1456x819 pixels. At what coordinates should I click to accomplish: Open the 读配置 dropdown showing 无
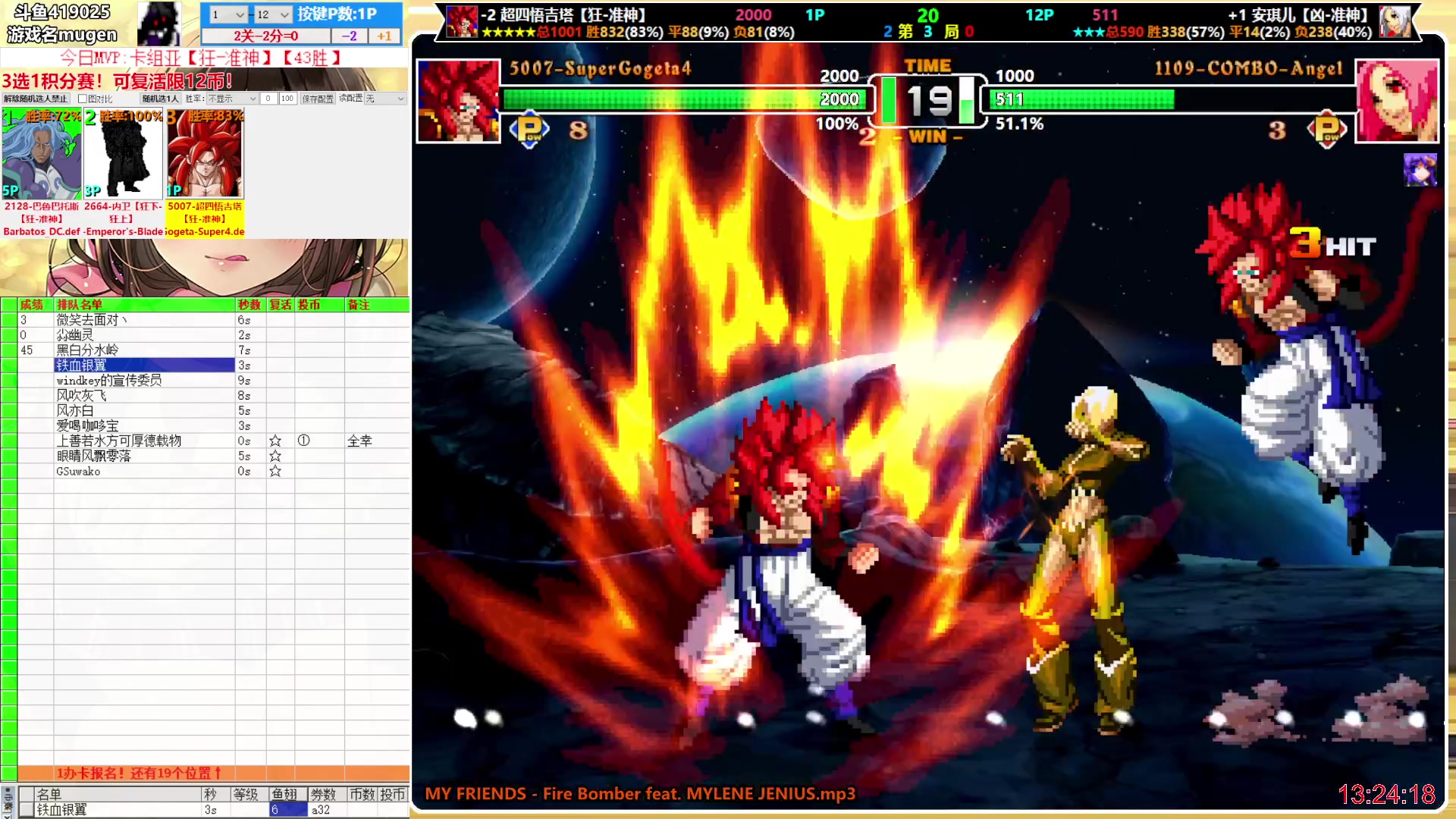coord(384,99)
